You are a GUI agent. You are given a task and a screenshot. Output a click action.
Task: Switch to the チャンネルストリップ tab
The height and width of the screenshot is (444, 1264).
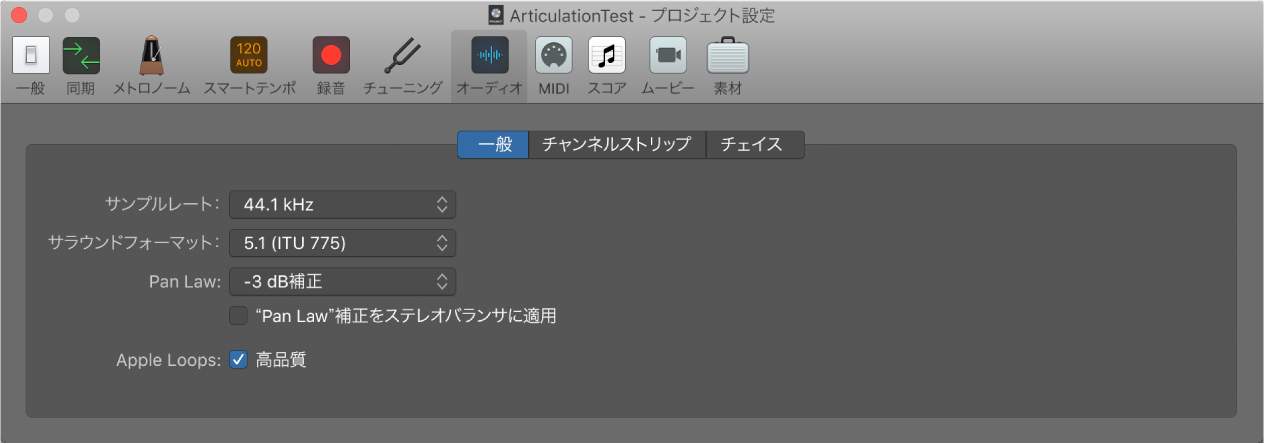click(x=617, y=144)
